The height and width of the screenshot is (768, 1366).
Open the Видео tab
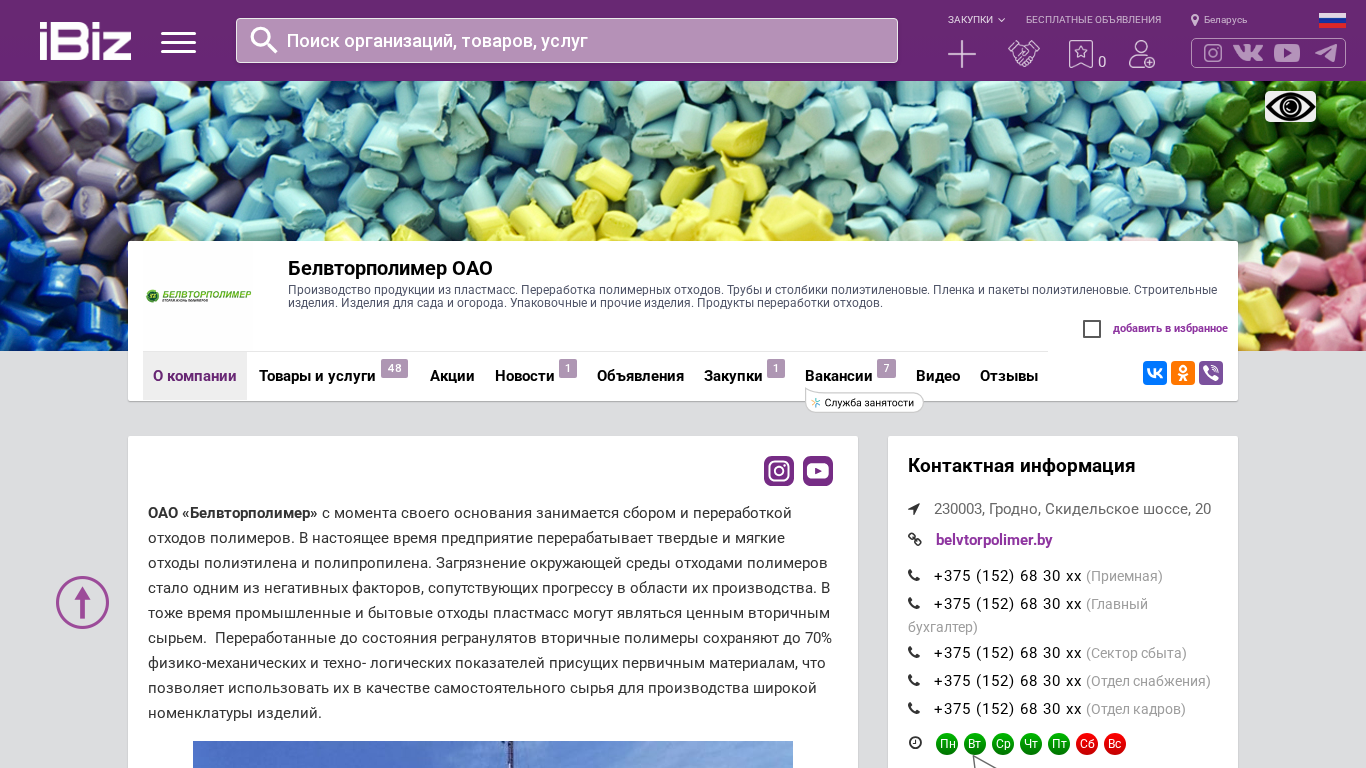(938, 376)
